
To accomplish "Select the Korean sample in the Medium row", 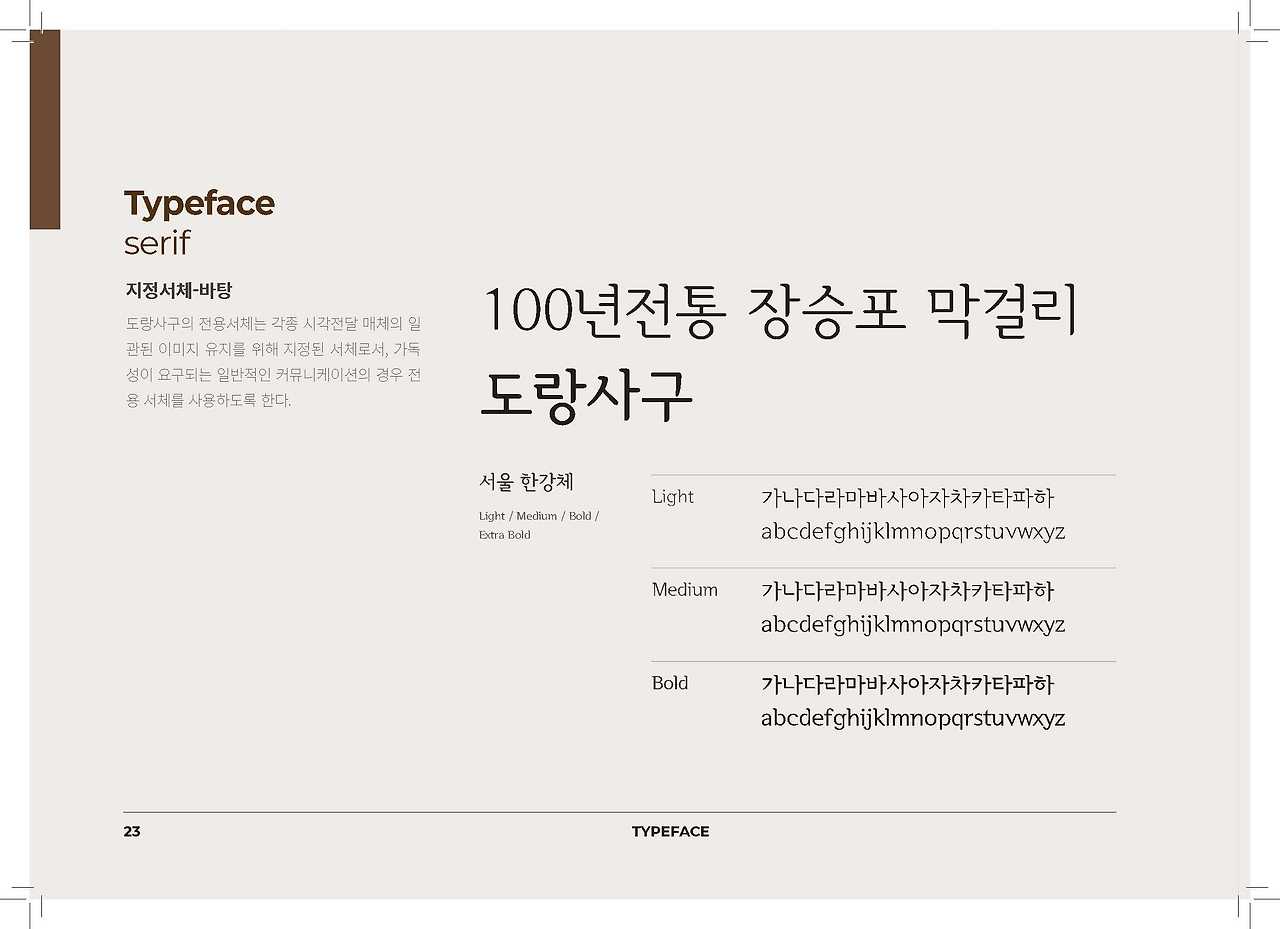I will pos(907,591).
